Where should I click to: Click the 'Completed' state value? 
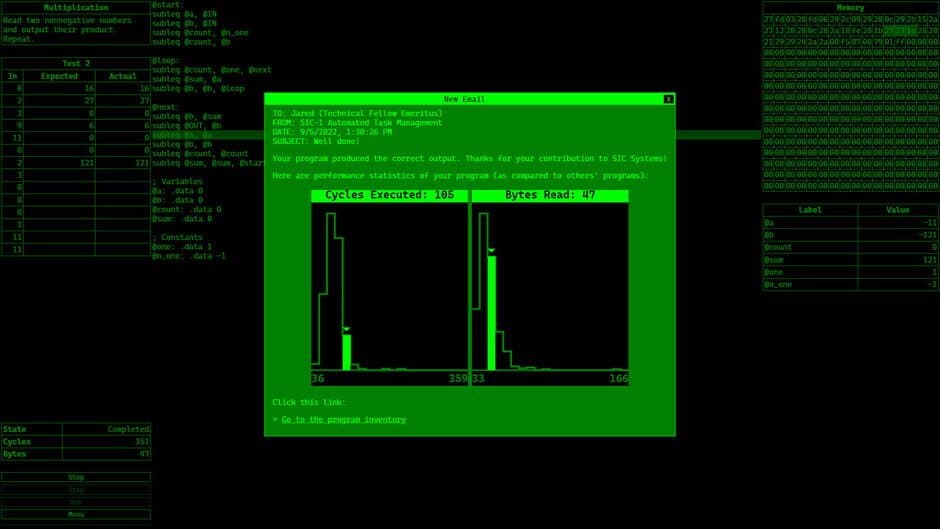pyautogui.click(x=128, y=429)
